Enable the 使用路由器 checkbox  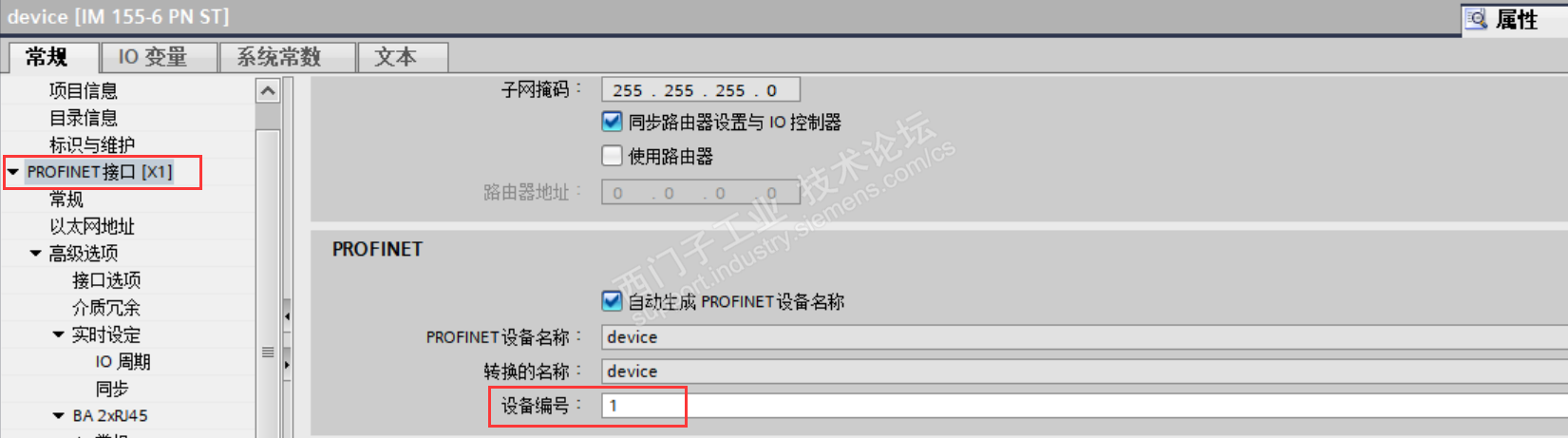point(612,155)
